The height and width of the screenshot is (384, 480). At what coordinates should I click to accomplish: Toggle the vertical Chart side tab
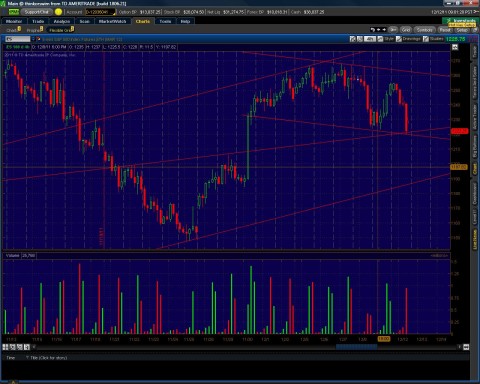pyautogui.click(x=475, y=169)
